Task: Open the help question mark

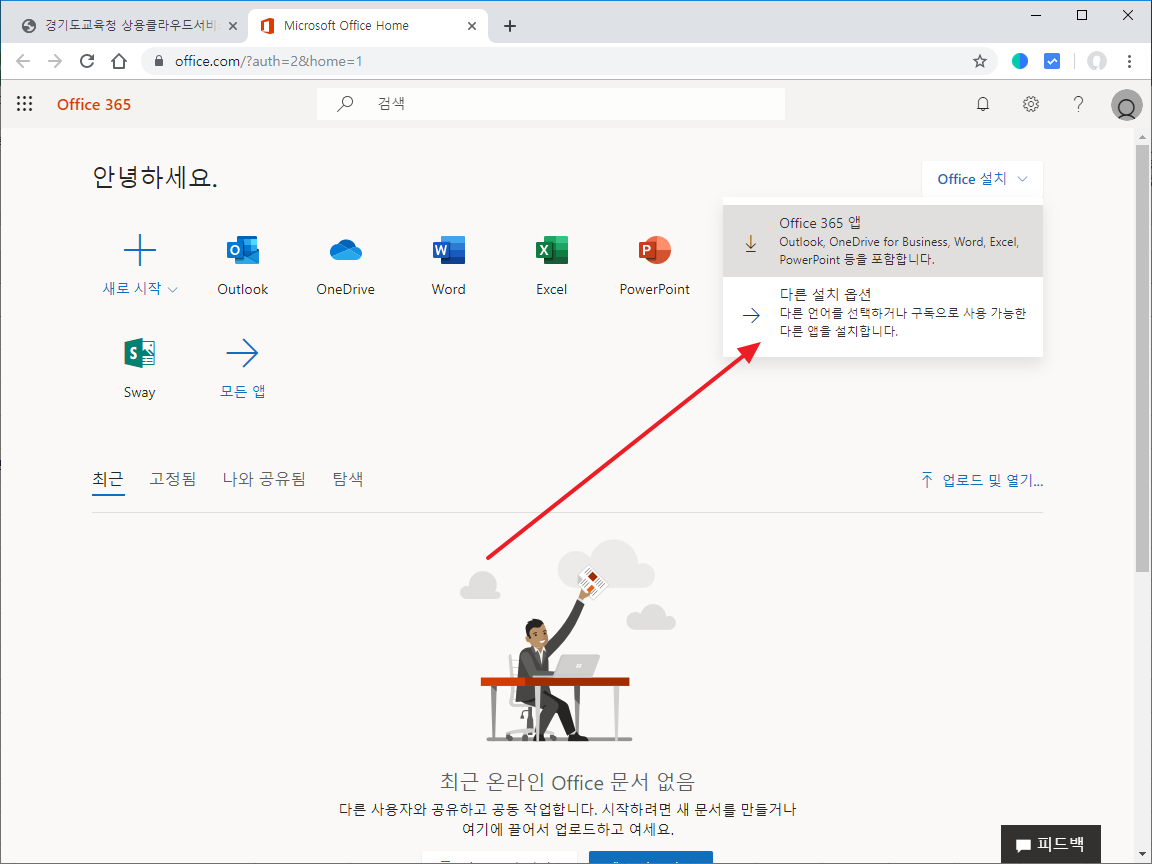Action: 1079,104
